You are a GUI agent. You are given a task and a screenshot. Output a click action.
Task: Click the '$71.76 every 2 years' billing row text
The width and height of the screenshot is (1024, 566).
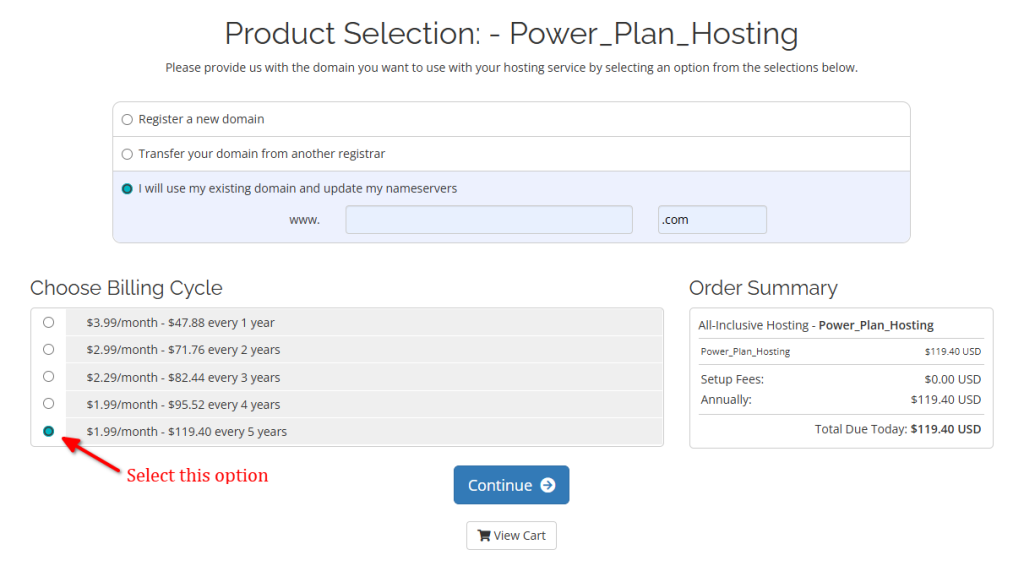coord(183,350)
